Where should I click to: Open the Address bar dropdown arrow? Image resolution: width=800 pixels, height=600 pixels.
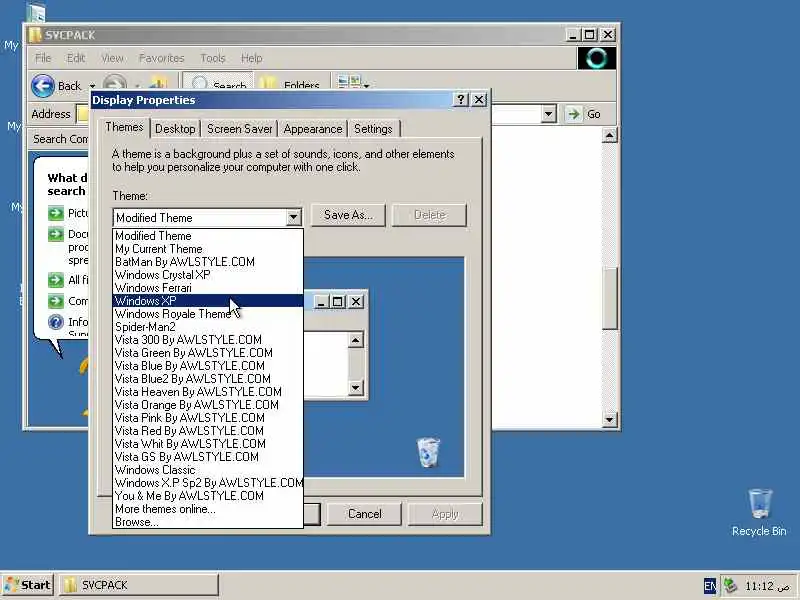click(548, 114)
